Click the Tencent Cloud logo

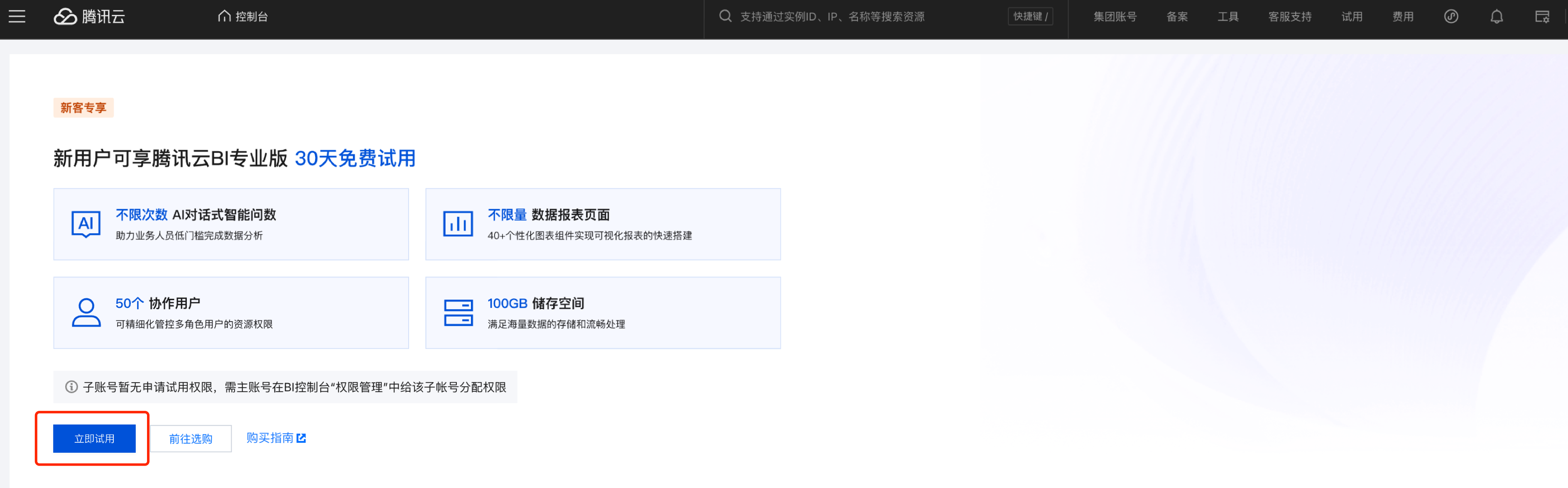89,17
